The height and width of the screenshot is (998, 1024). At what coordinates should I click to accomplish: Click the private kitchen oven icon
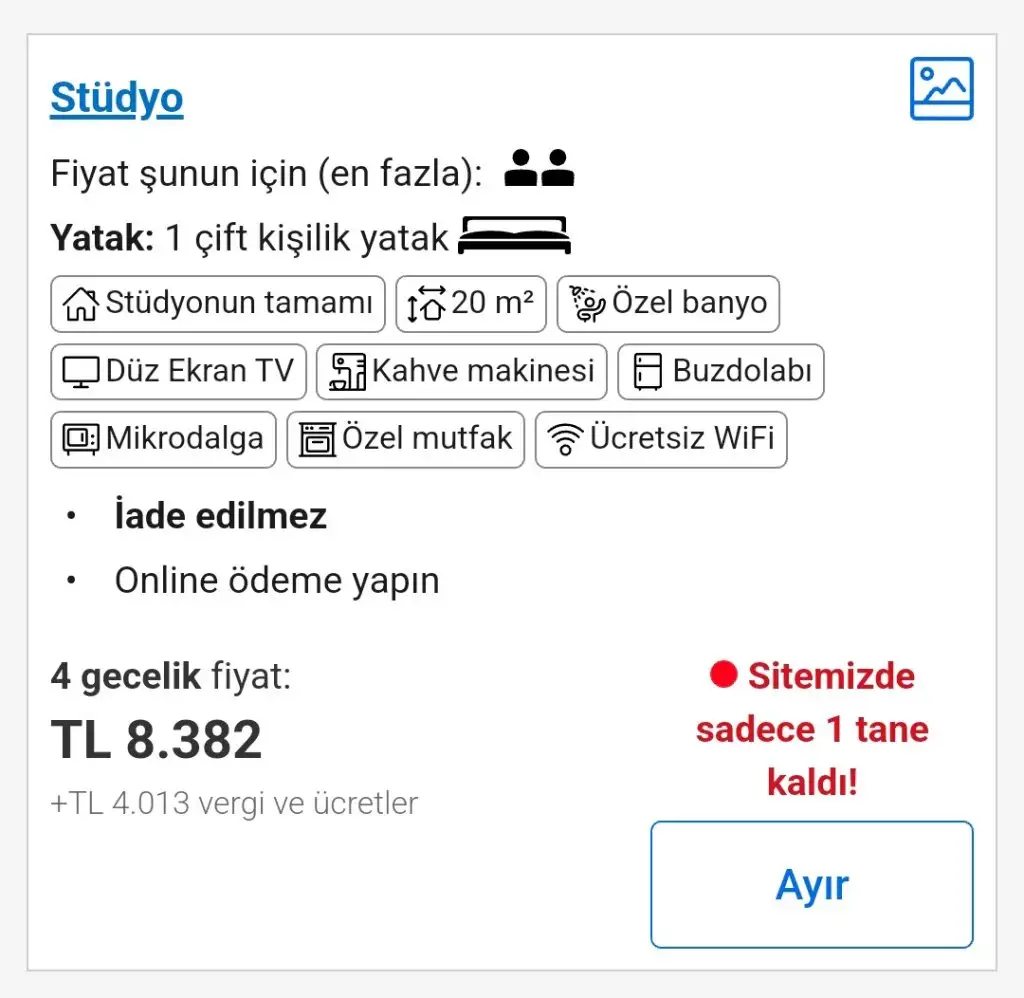tap(318, 439)
